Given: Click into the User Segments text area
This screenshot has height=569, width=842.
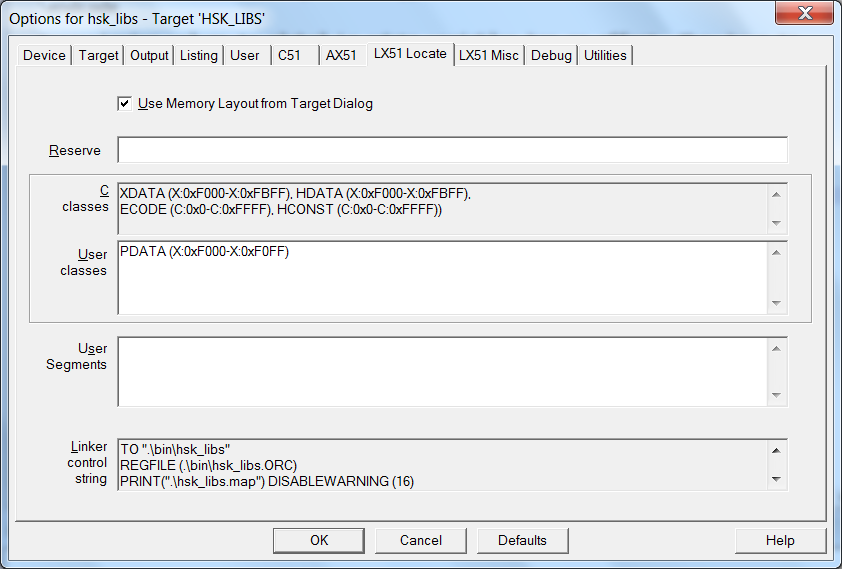Looking at the screenshot, I should coord(443,371).
